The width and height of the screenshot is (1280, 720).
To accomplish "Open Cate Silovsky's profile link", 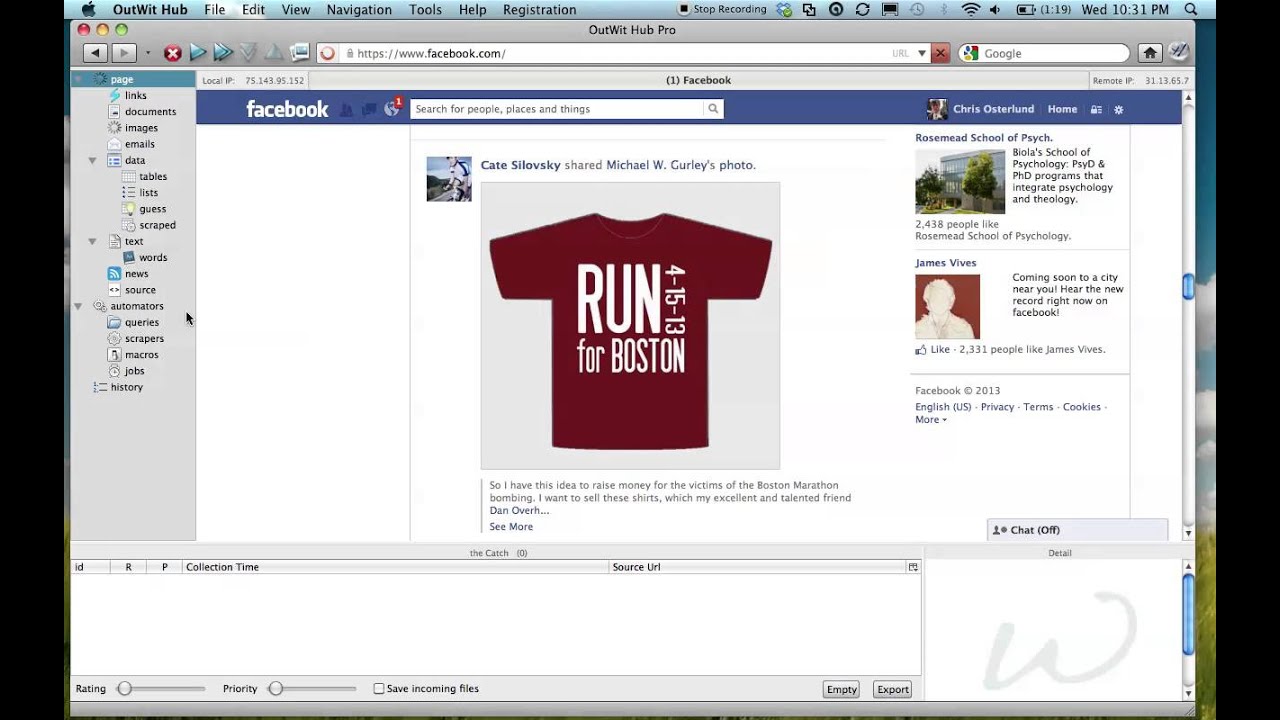I will coord(521,165).
